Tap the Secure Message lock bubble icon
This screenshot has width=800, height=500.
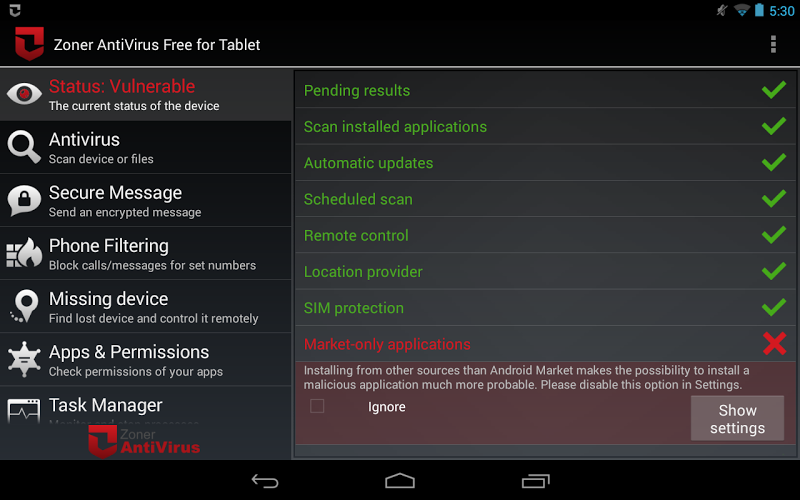click(24, 200)
